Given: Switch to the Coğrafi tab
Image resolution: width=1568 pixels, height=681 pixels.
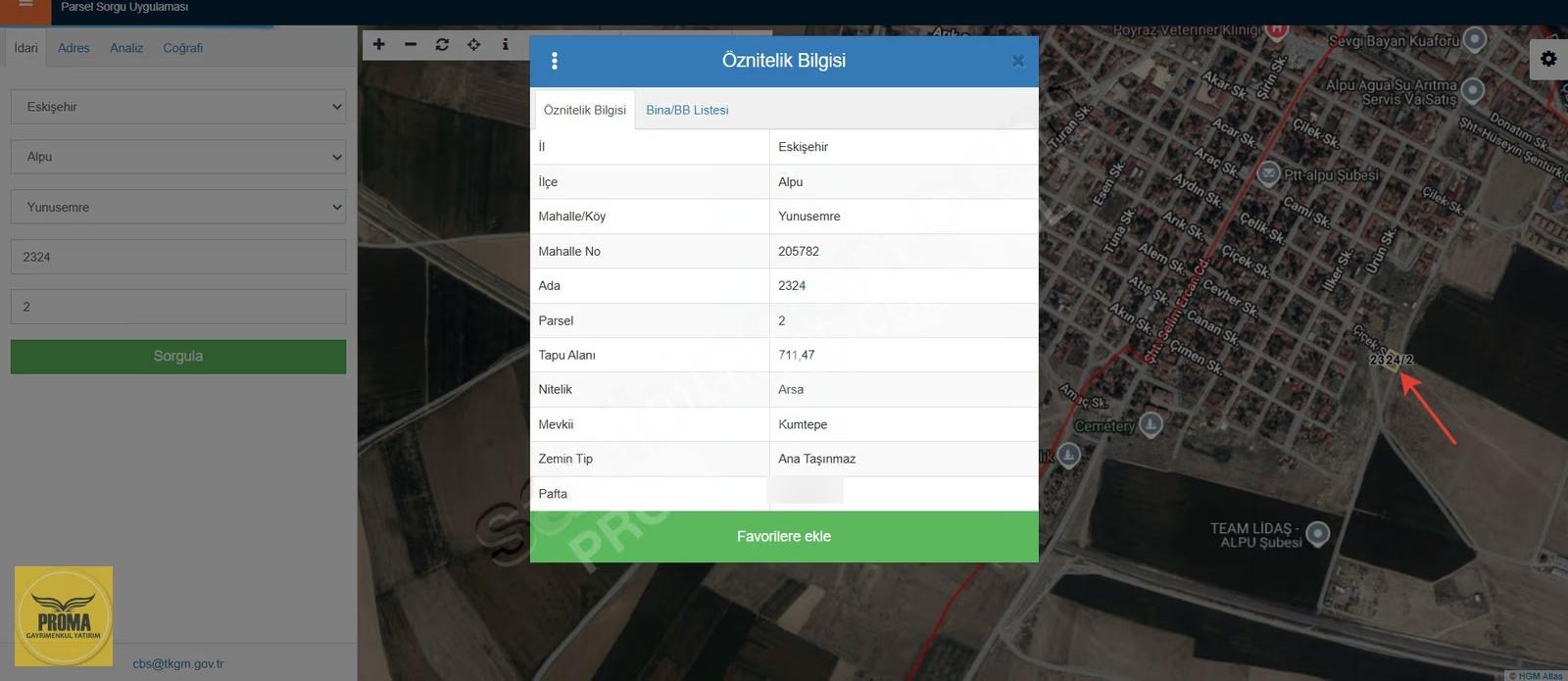Looking at the screenshot, I should pyautogui.click(x=183, y=47).
